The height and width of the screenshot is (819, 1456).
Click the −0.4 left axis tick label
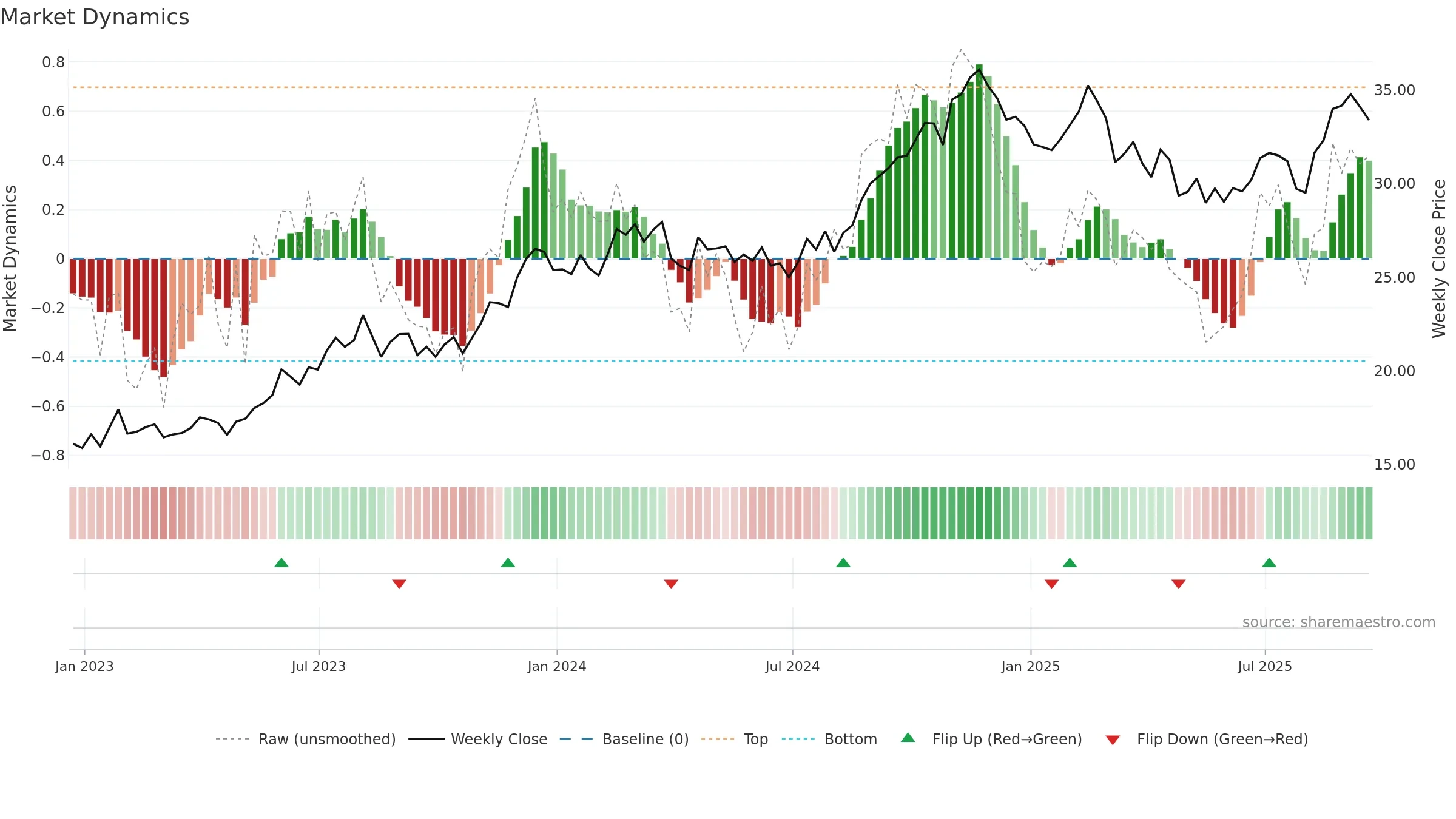[x=48, y=357]
